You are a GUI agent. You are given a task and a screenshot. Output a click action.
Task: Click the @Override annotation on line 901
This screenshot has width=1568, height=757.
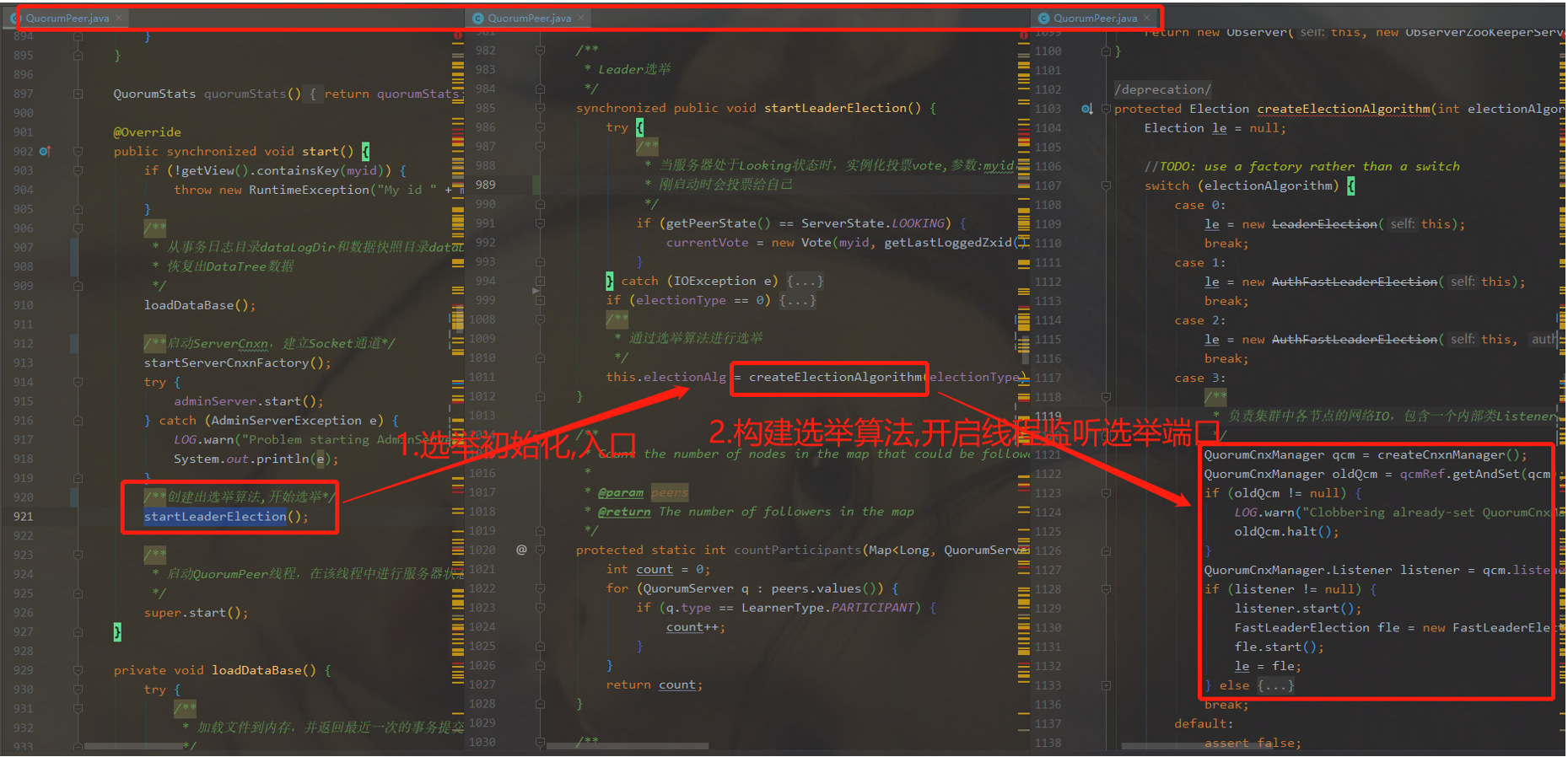click(148, 132)
